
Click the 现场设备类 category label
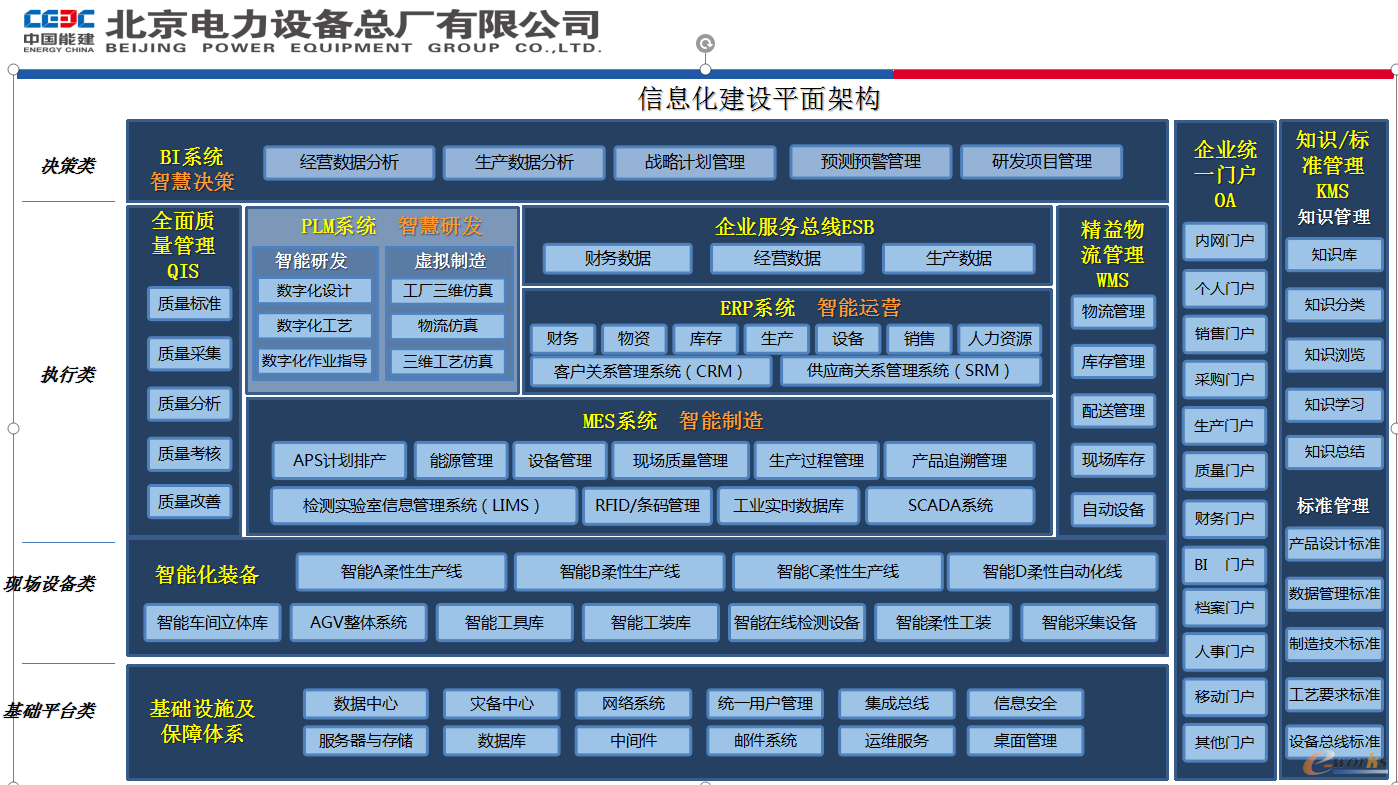coord(50,583)
